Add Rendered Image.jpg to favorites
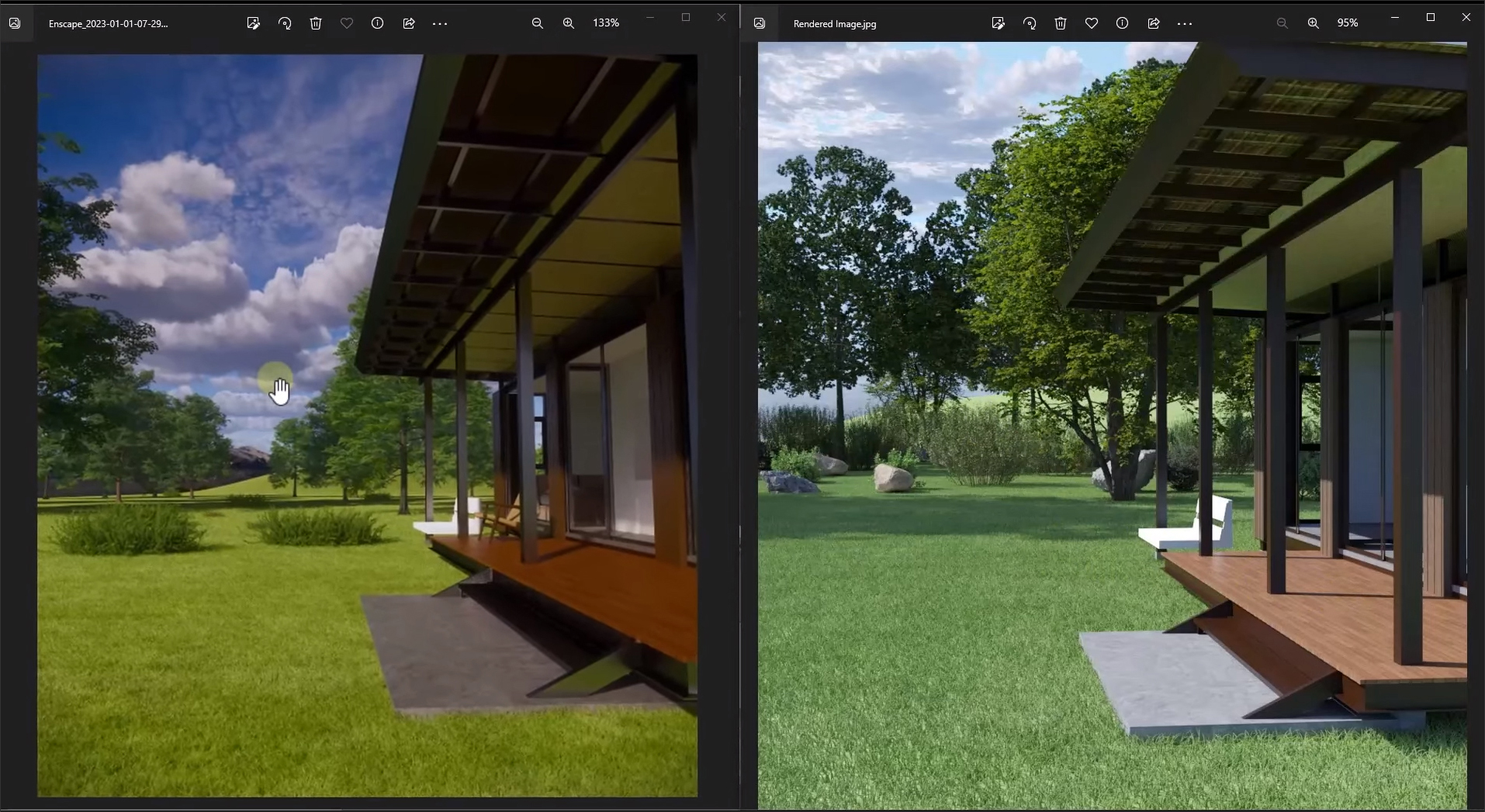The image size is (1485, 812). [1092, 23]
